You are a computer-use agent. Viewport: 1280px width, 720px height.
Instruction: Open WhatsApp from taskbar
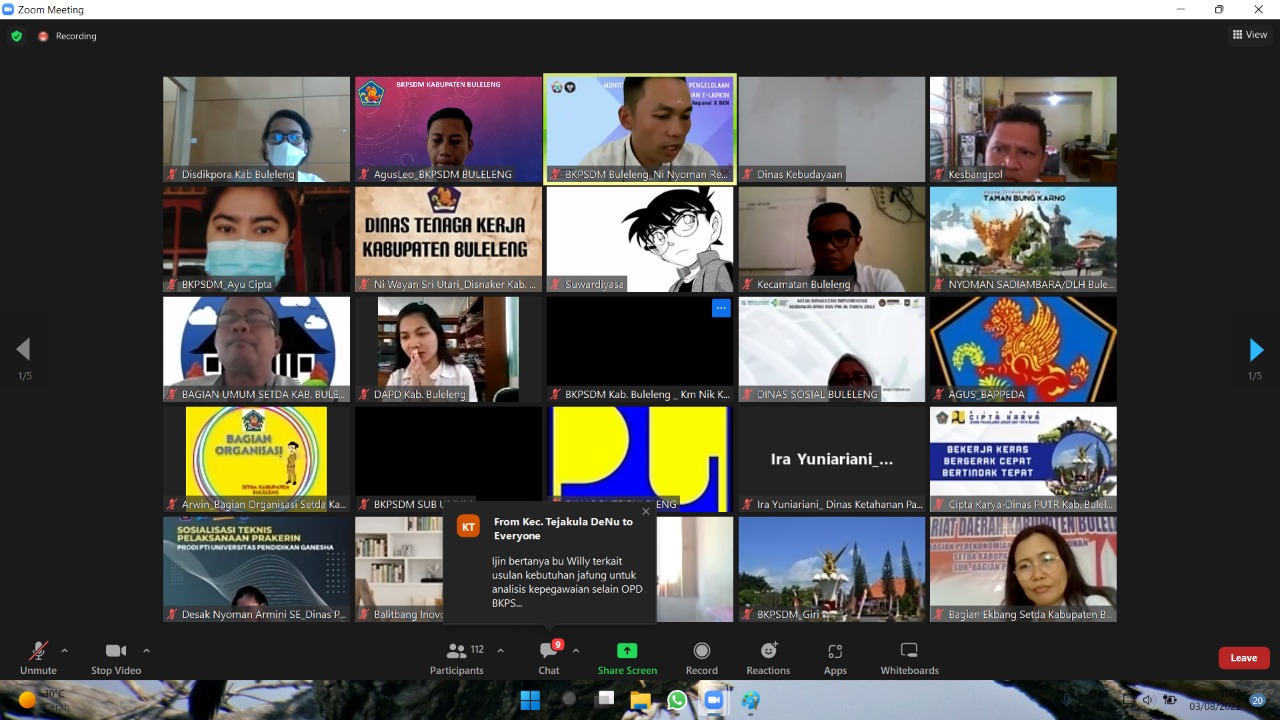click(x=677, y=700)
